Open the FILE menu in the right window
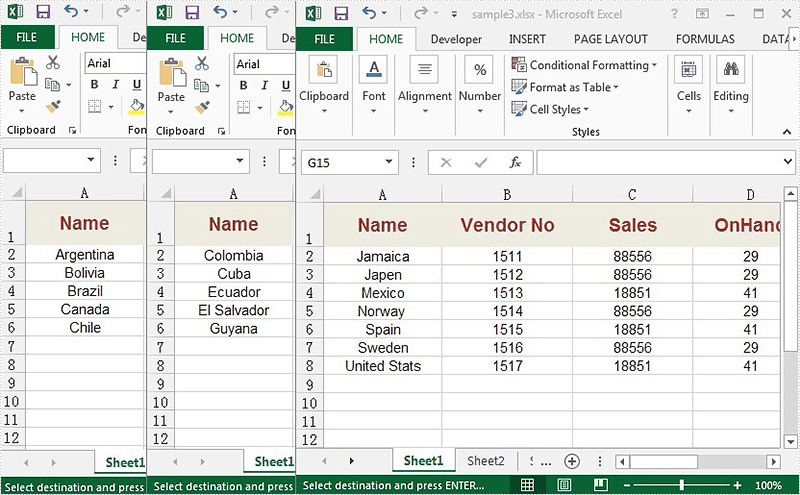 324,39
